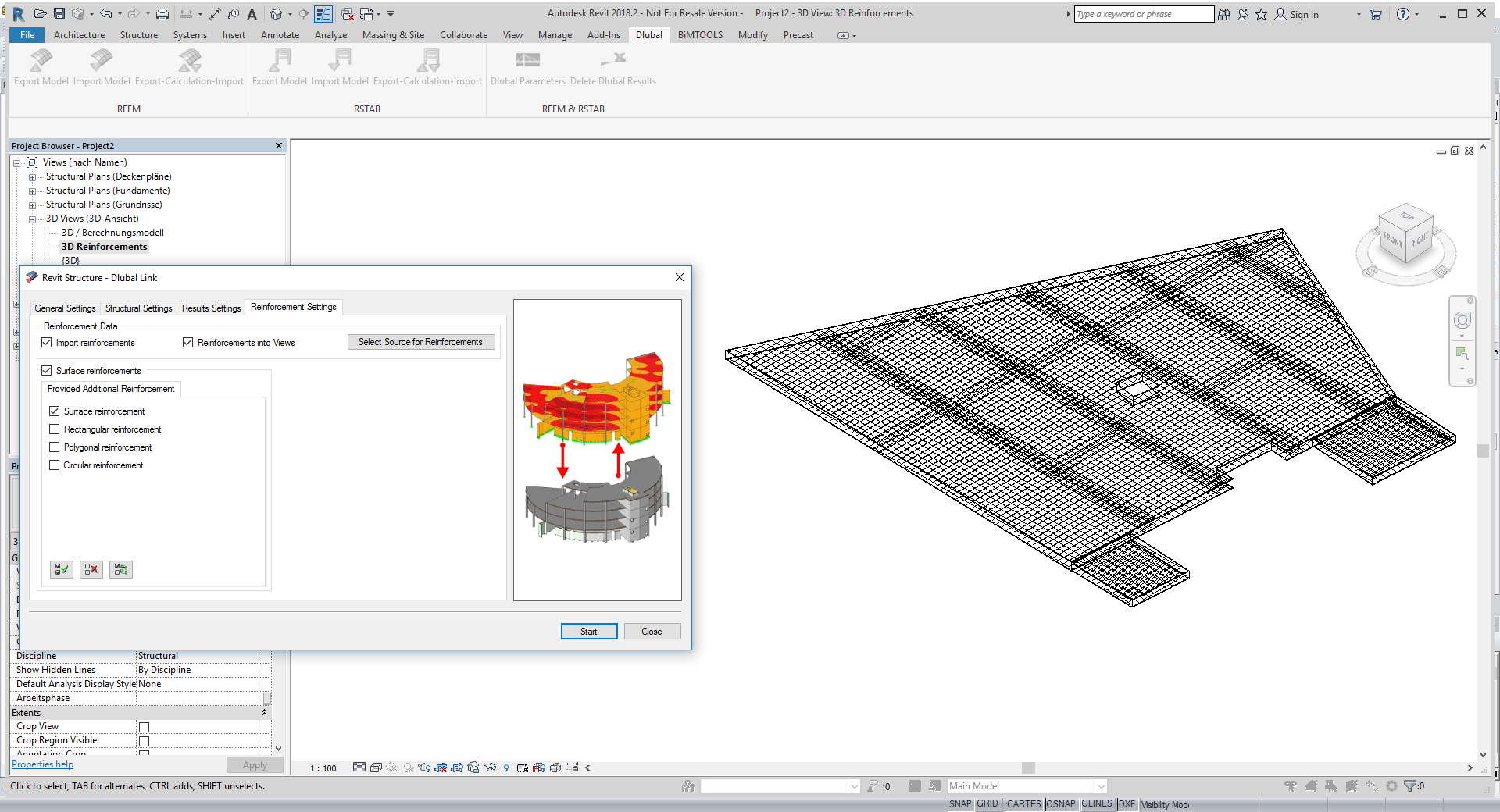Select 3D / Berechnungsmodell view in browser
The width and height of the screenshot is (1500, 812).
[112, 233]
